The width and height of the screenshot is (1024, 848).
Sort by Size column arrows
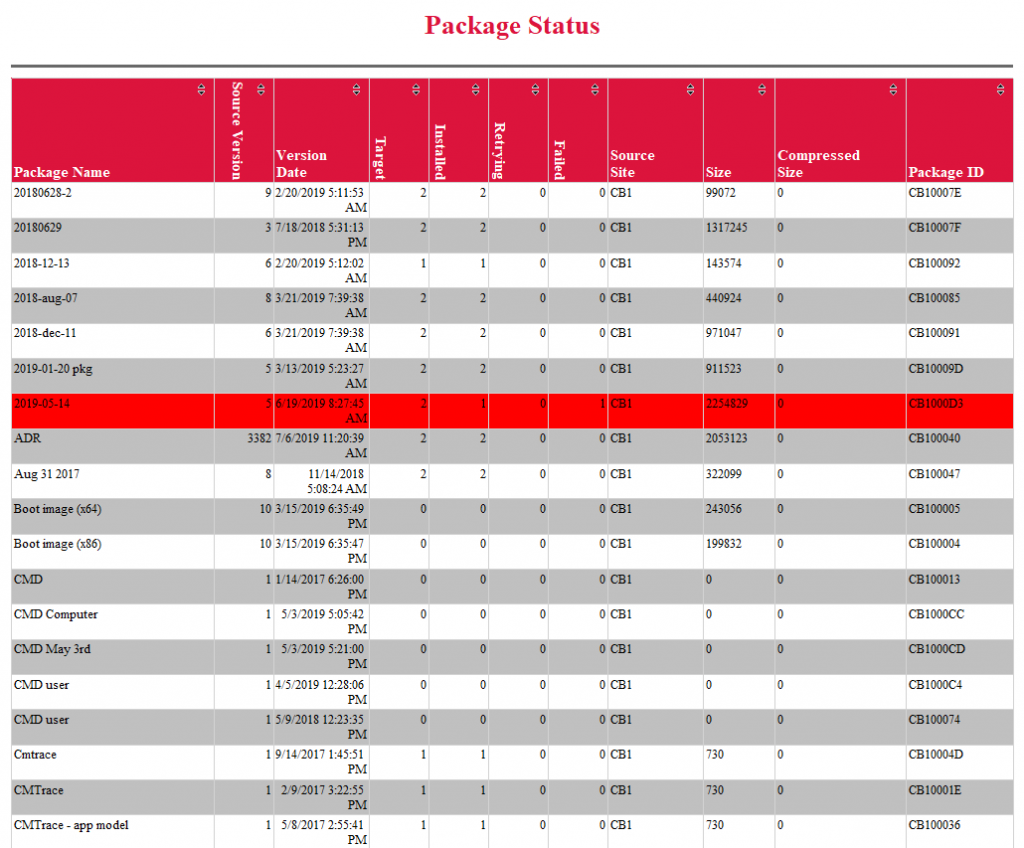tap(761, 90)
